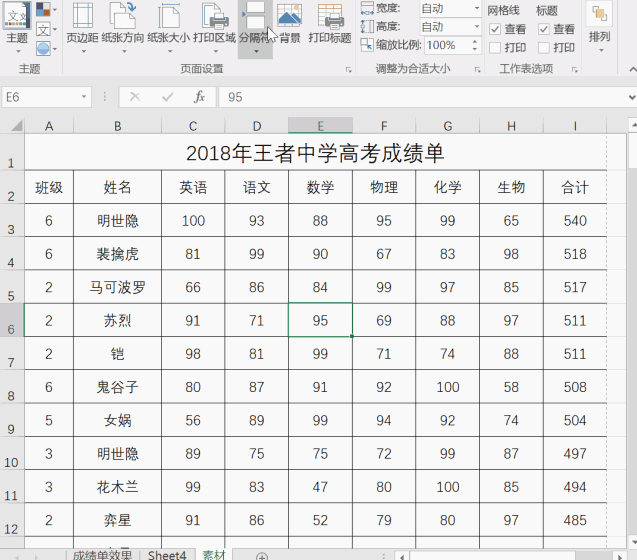637x560 pixels.
Task: Click the formula bar showing 95
Action: coord(422,97)
